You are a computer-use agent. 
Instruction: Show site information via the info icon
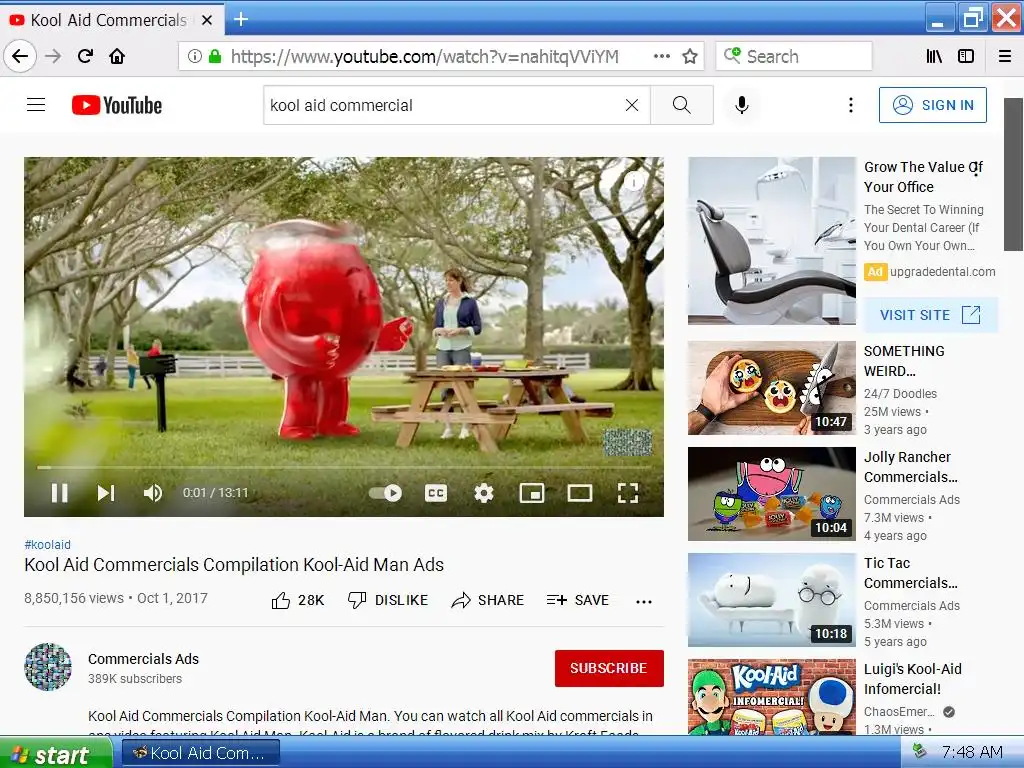coord(195,56)
